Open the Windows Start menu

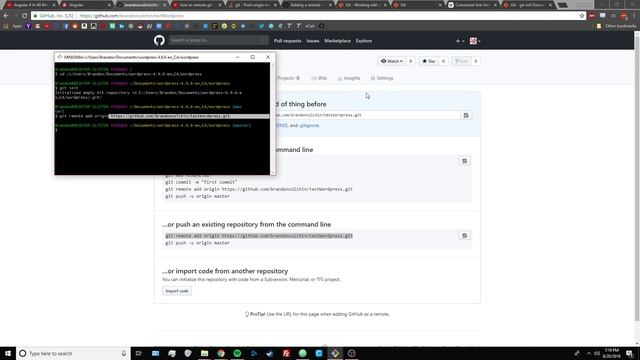pos(8,353)
